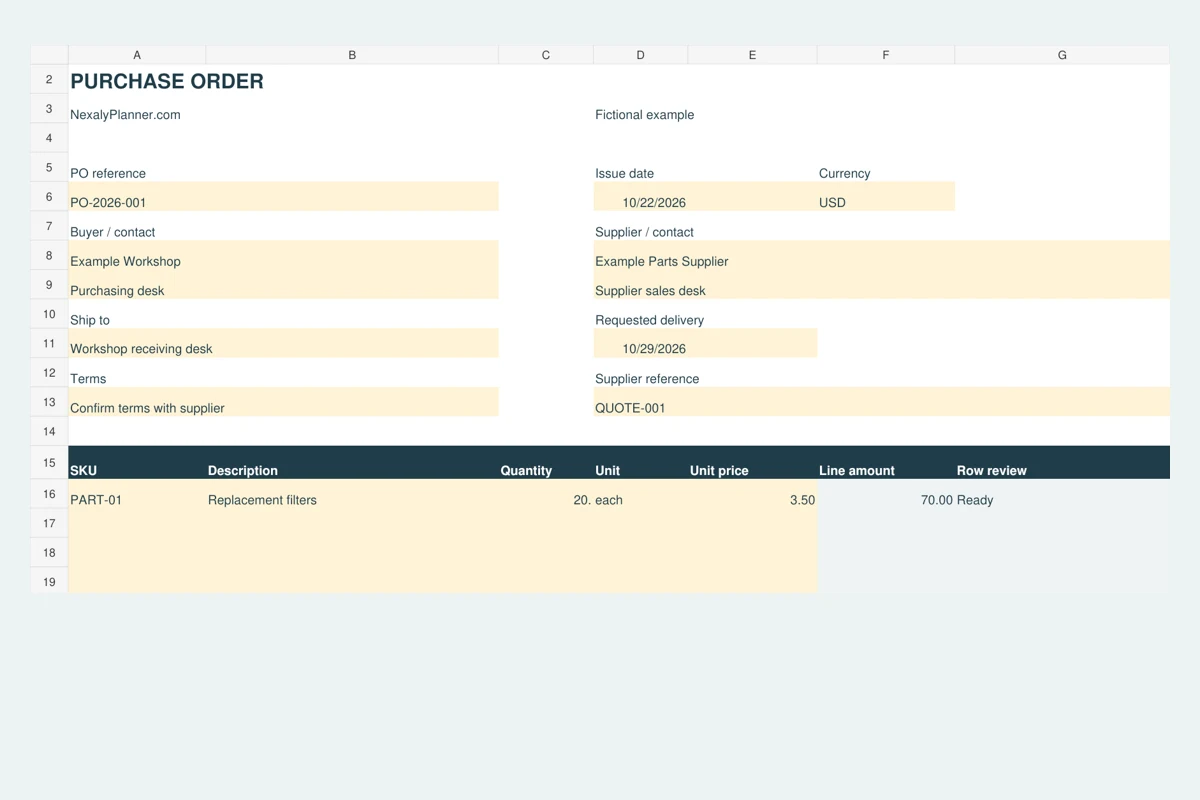Image resolution: width=1200 pixels, height=800 pixels.
Task: Click the Quantity table header
Action: coord(546,463)
